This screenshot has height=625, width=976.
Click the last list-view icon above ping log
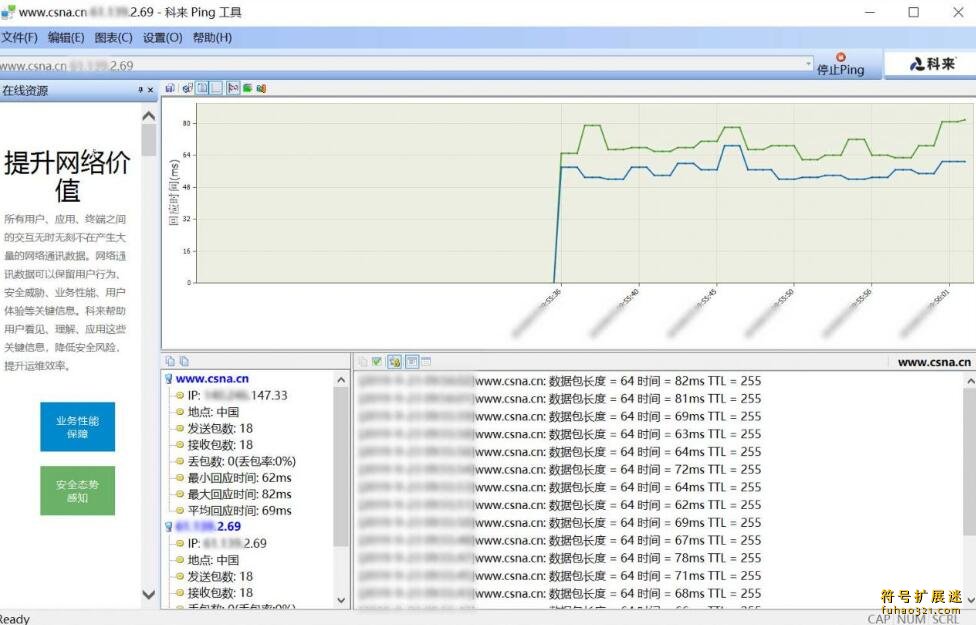click(426, 362)
